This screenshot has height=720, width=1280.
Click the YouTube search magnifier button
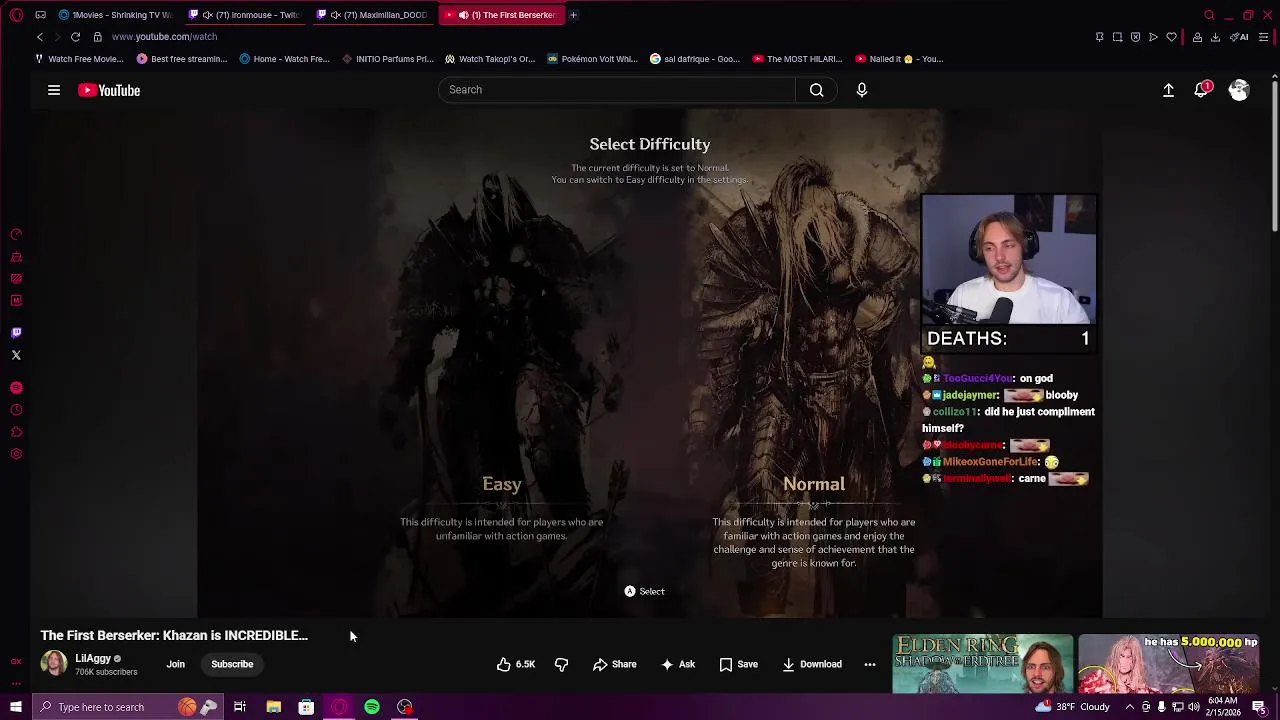tap(817, 90)
